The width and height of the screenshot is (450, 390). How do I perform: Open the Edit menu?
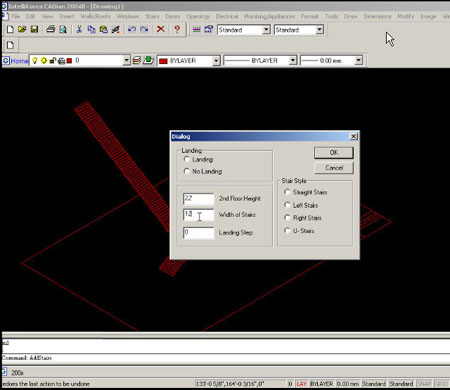click(31, 16)
